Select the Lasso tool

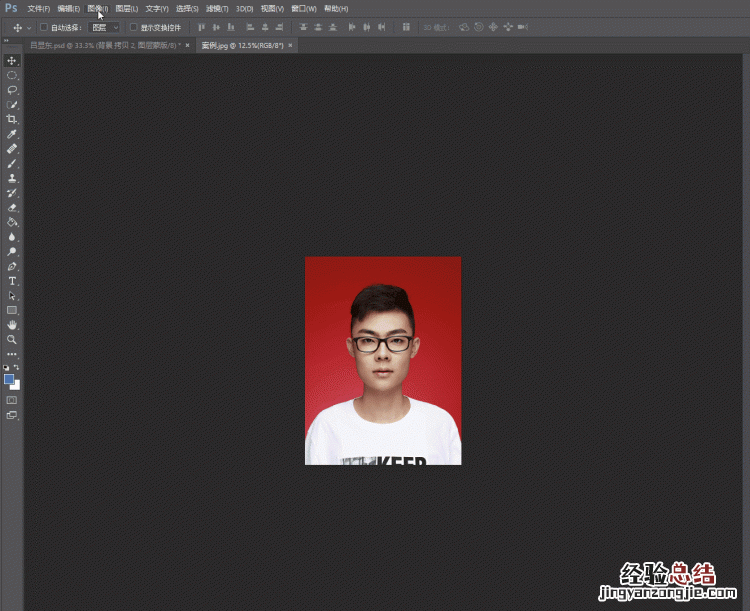tap(12, 89)
